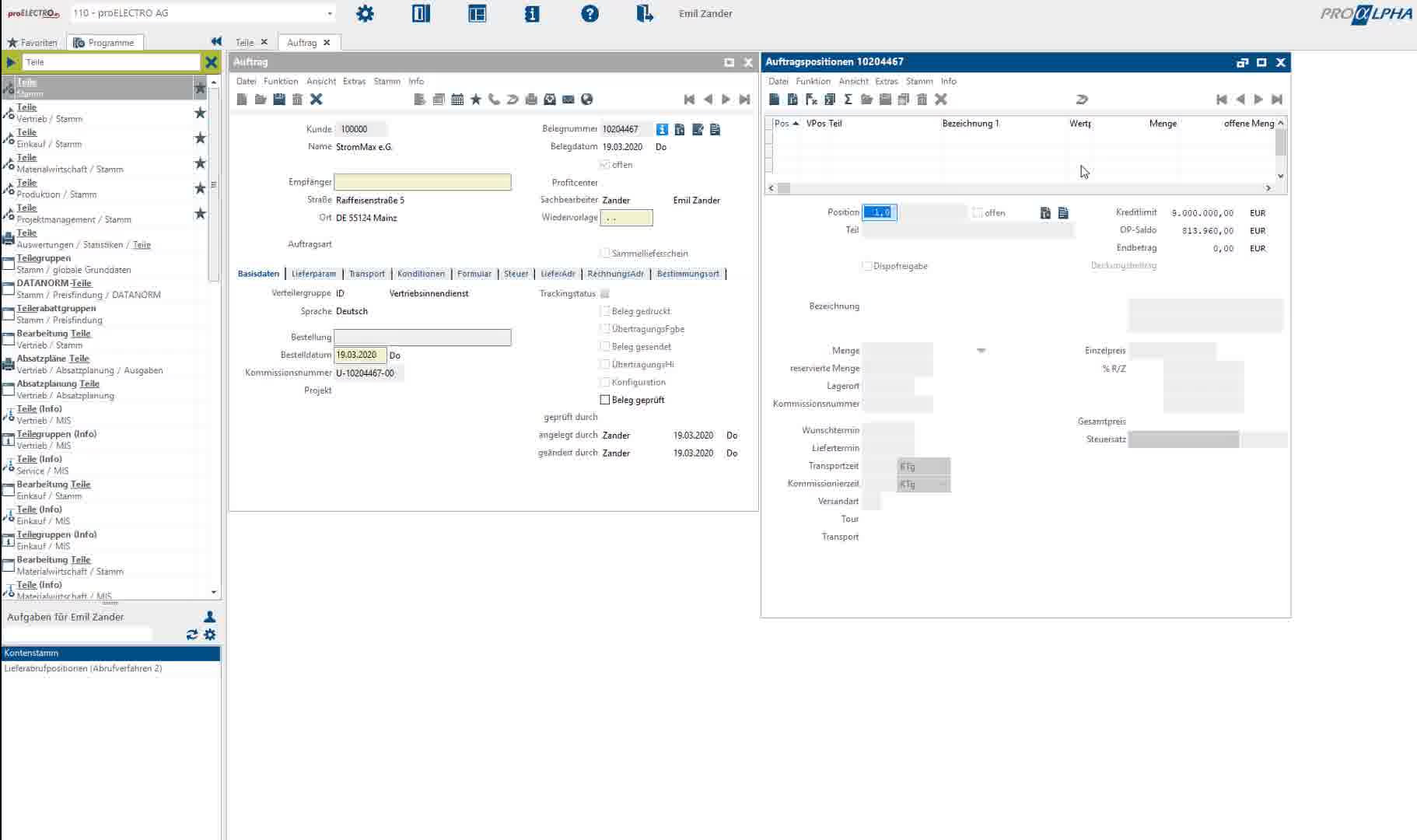
Task: Open the Steuersatz combo box
Action: click(x=1184, y=439)
